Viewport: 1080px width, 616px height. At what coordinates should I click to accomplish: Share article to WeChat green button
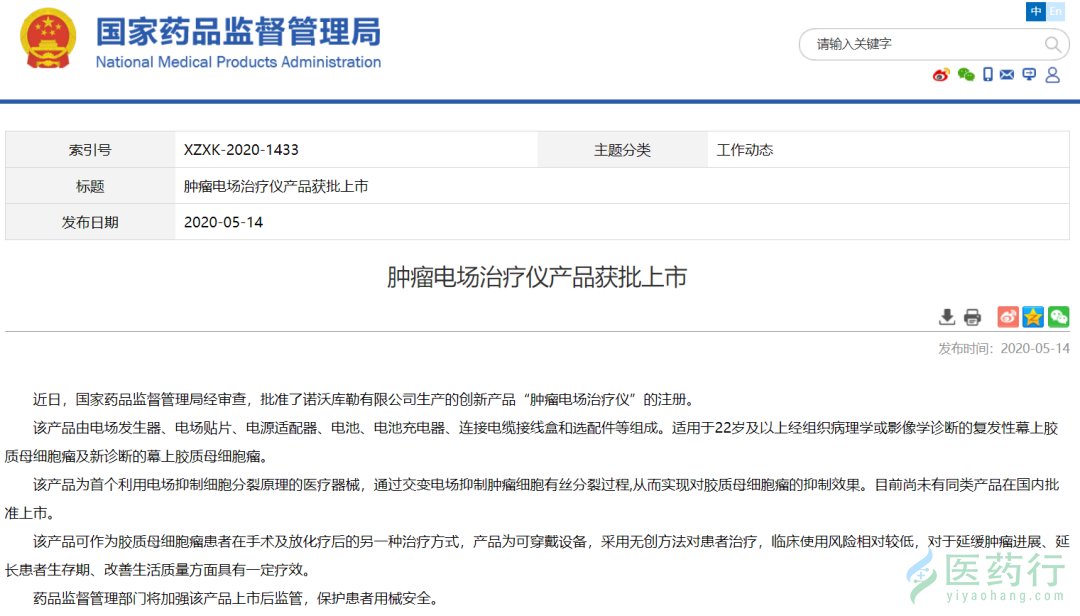(1059, 317)
